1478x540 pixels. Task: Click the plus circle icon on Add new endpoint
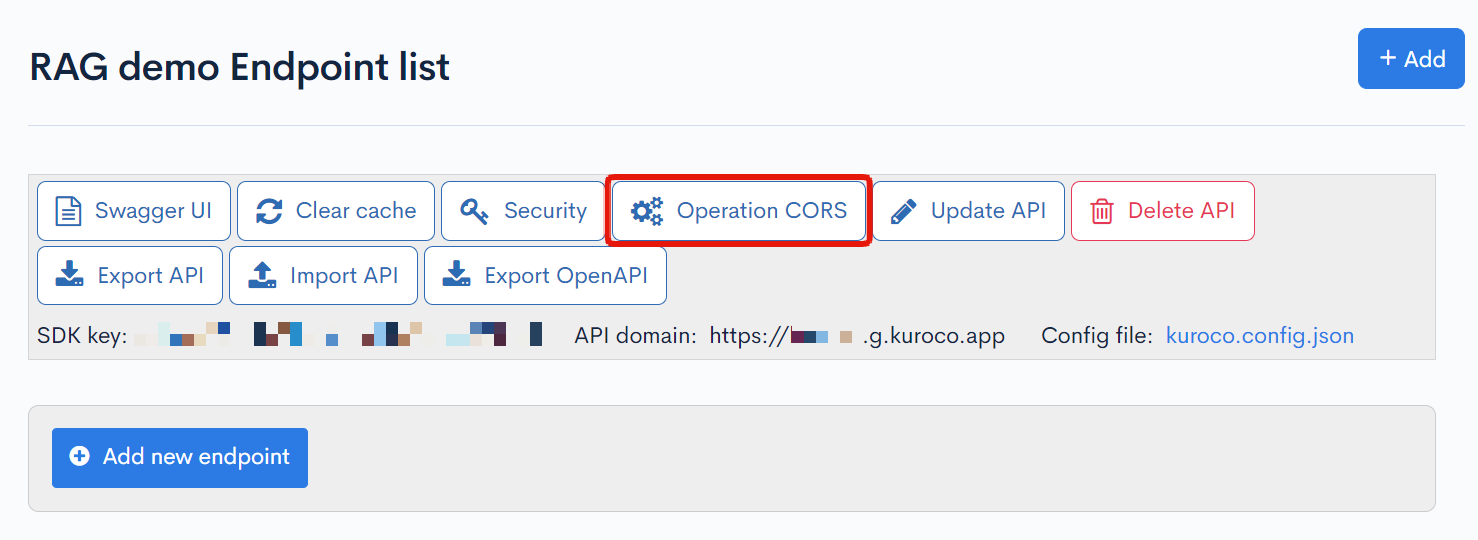[79, 457]
